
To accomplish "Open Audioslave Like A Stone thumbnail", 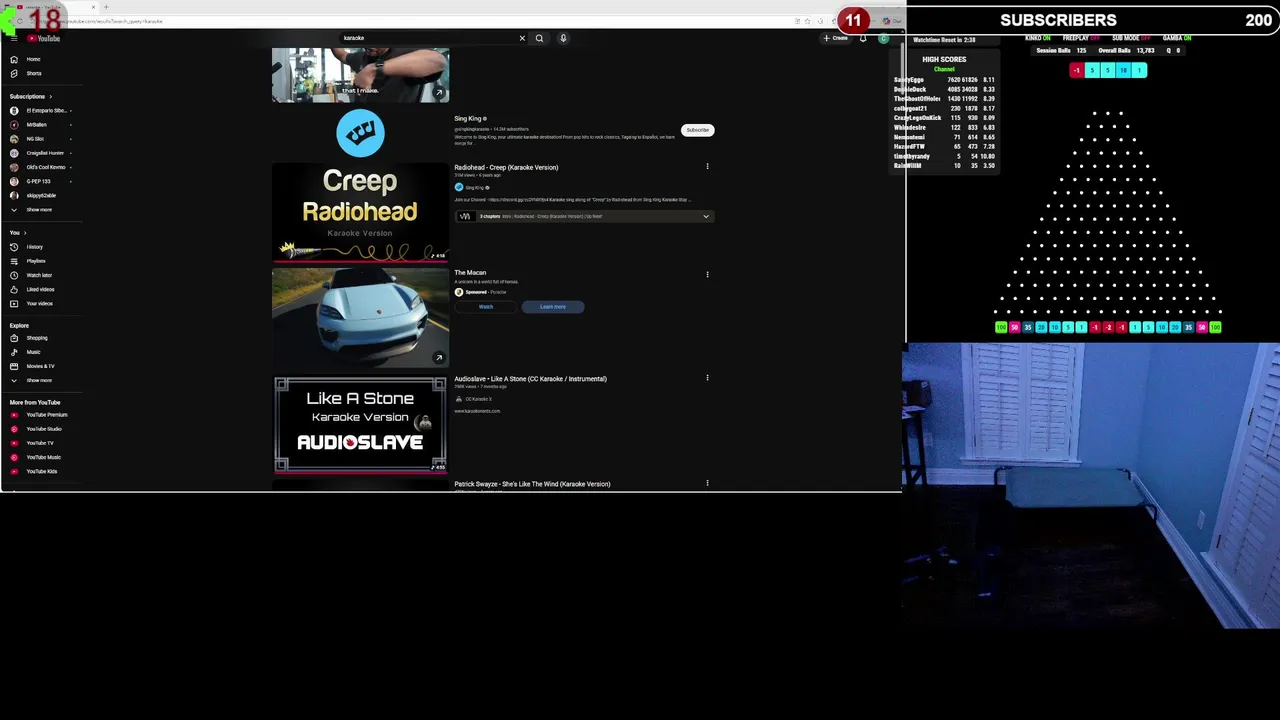I will click(x=360, y=424).
